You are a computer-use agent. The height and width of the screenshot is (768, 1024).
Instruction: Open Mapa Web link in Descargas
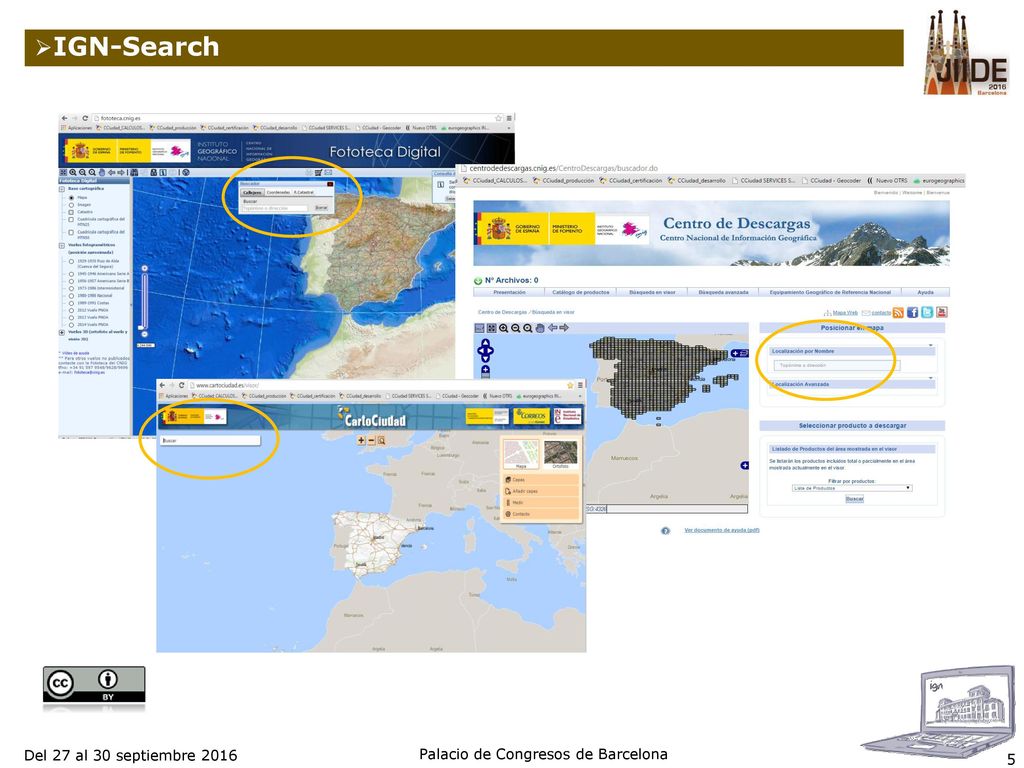pos(845,313)
